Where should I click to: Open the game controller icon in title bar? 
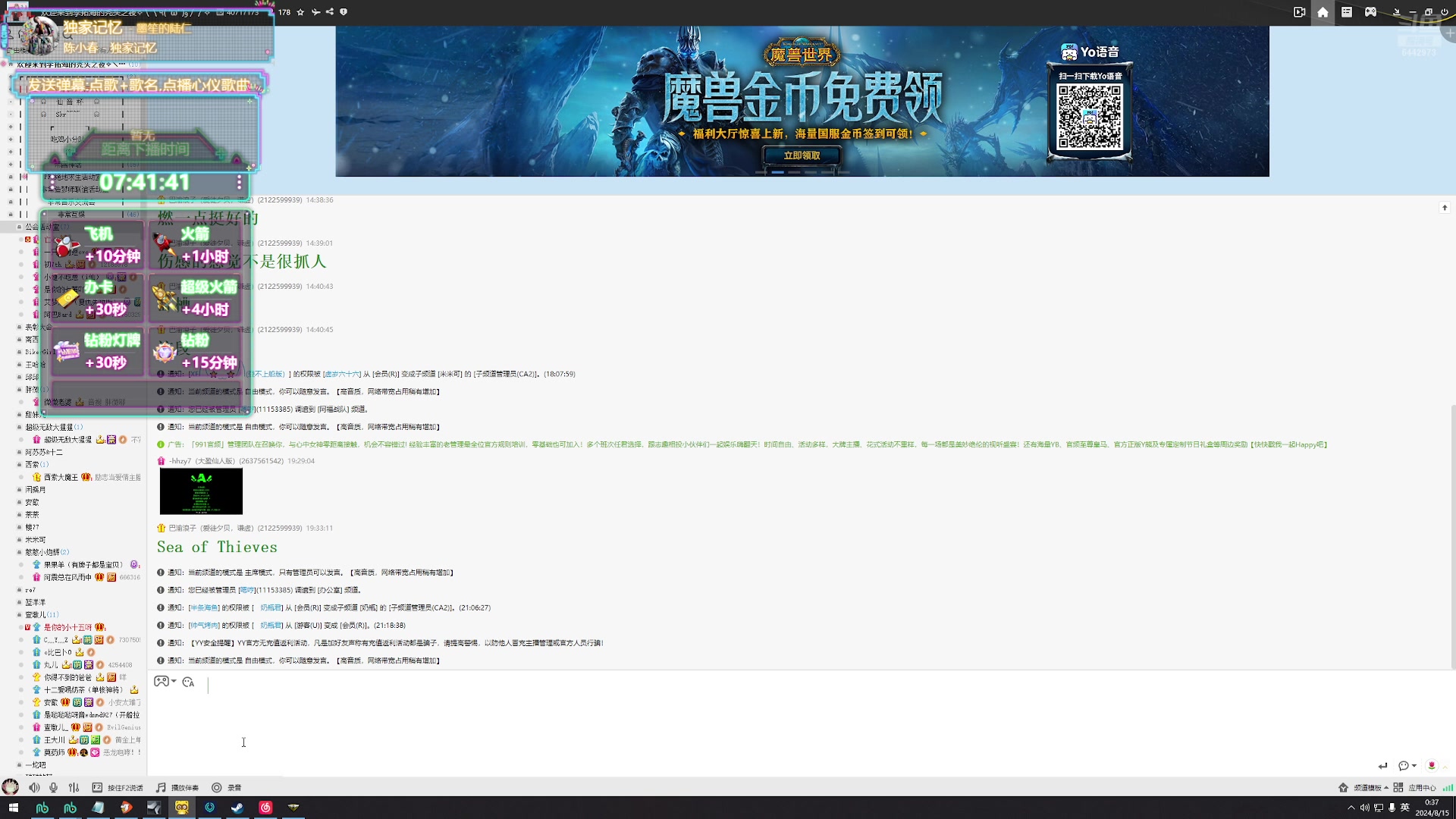pyautogui.click(x=1370, y=12)
